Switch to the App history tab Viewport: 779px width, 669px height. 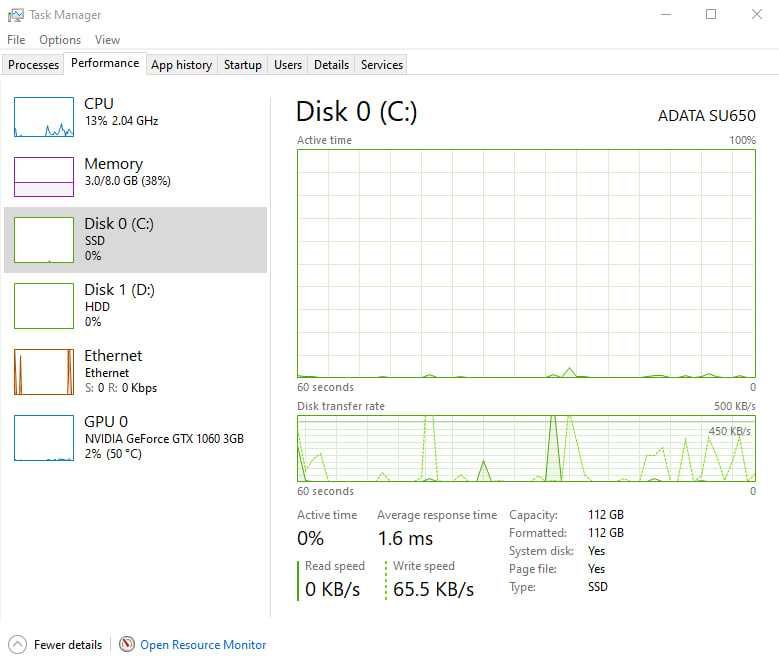coord(181,65)
